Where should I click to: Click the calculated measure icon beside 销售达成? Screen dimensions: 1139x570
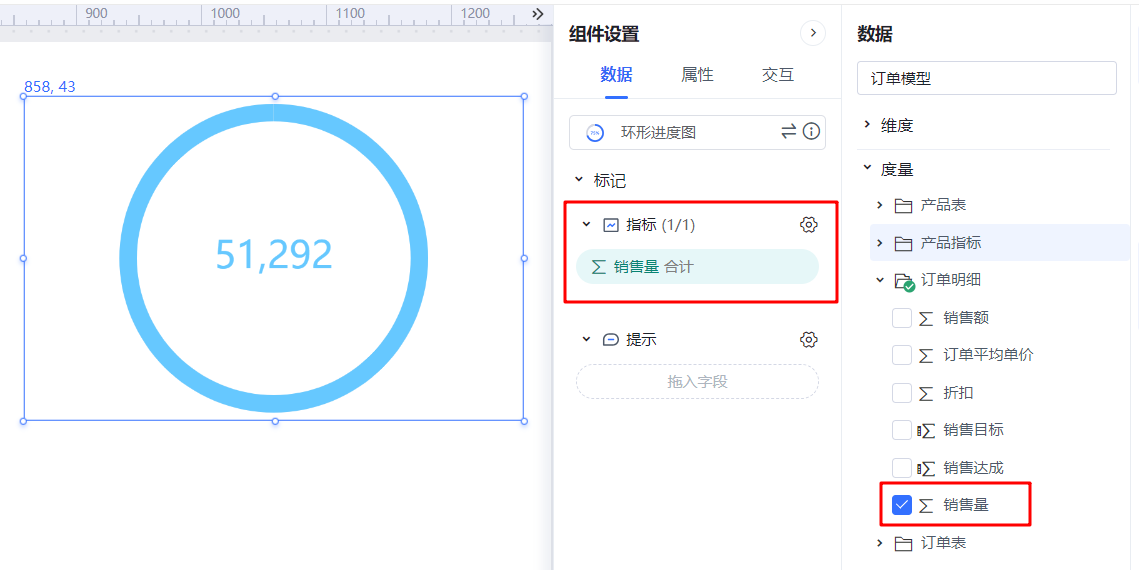click(x=926, y=468)
